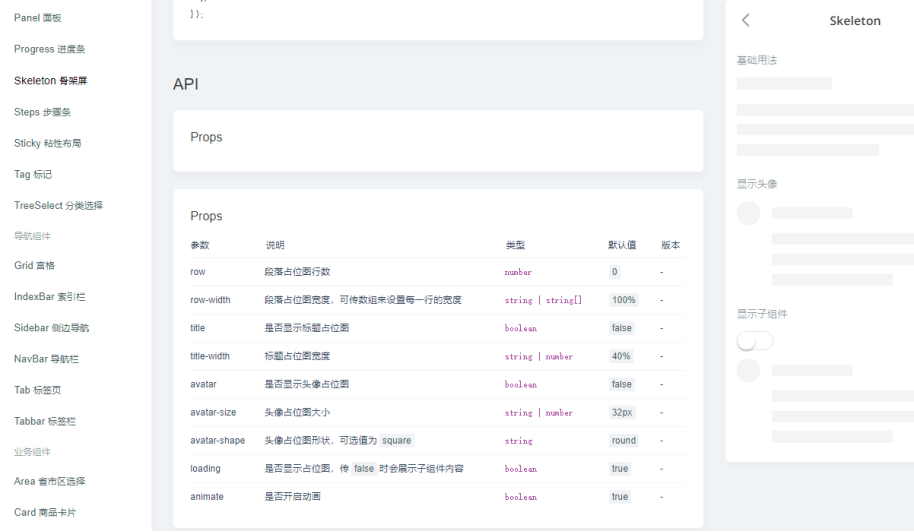Click the avatar parameter name cell
This screenshot has width=914, height=532.
203,384
